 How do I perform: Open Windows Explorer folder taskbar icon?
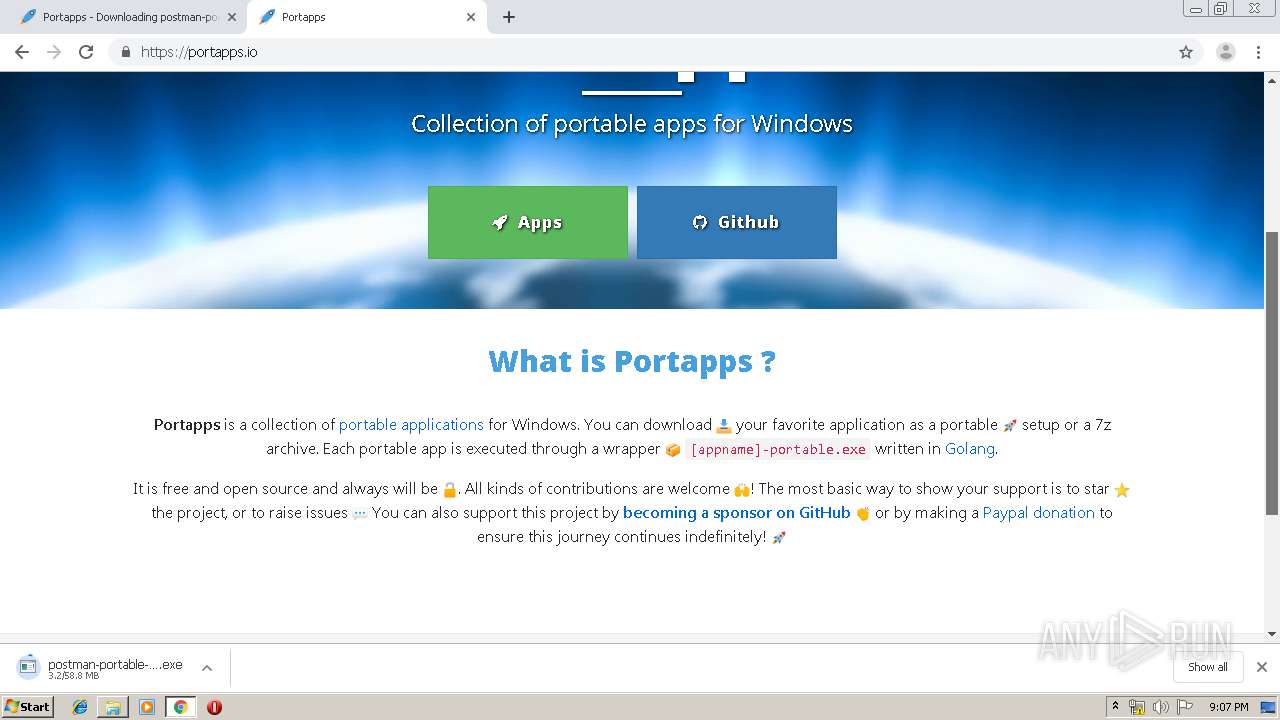coord(113,707)
